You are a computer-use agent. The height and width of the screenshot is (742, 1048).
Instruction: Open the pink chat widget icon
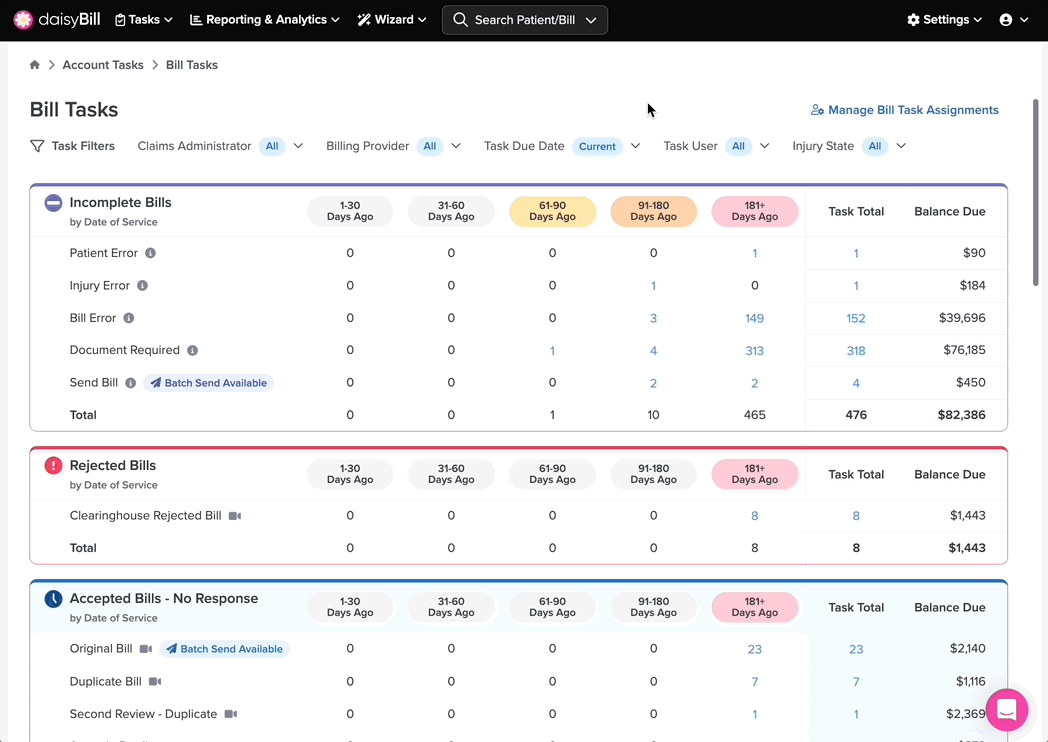coord(1007,710)
